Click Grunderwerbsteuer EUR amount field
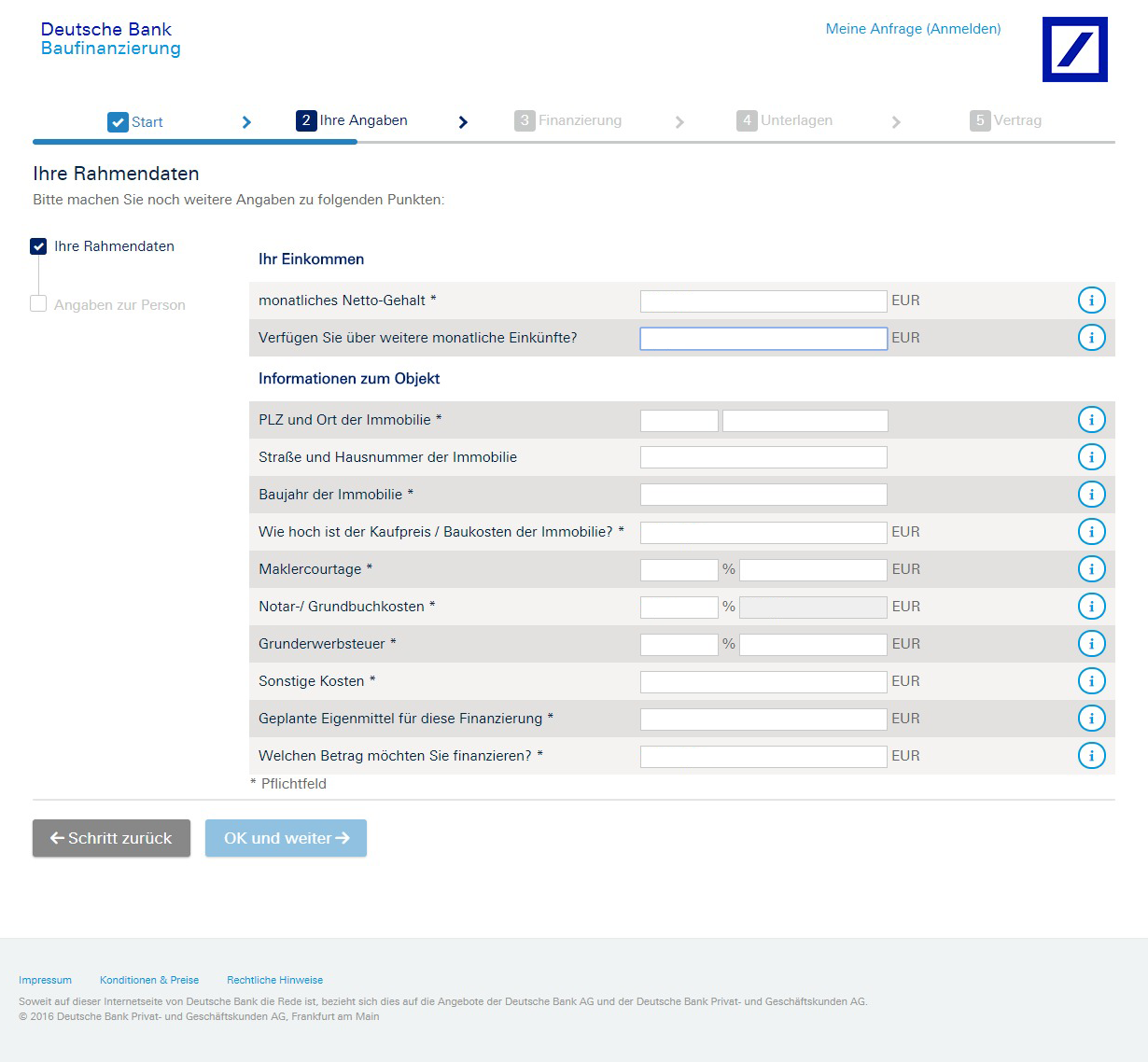Screen dimensions: 1148x1062 click(x=813, y=644)
